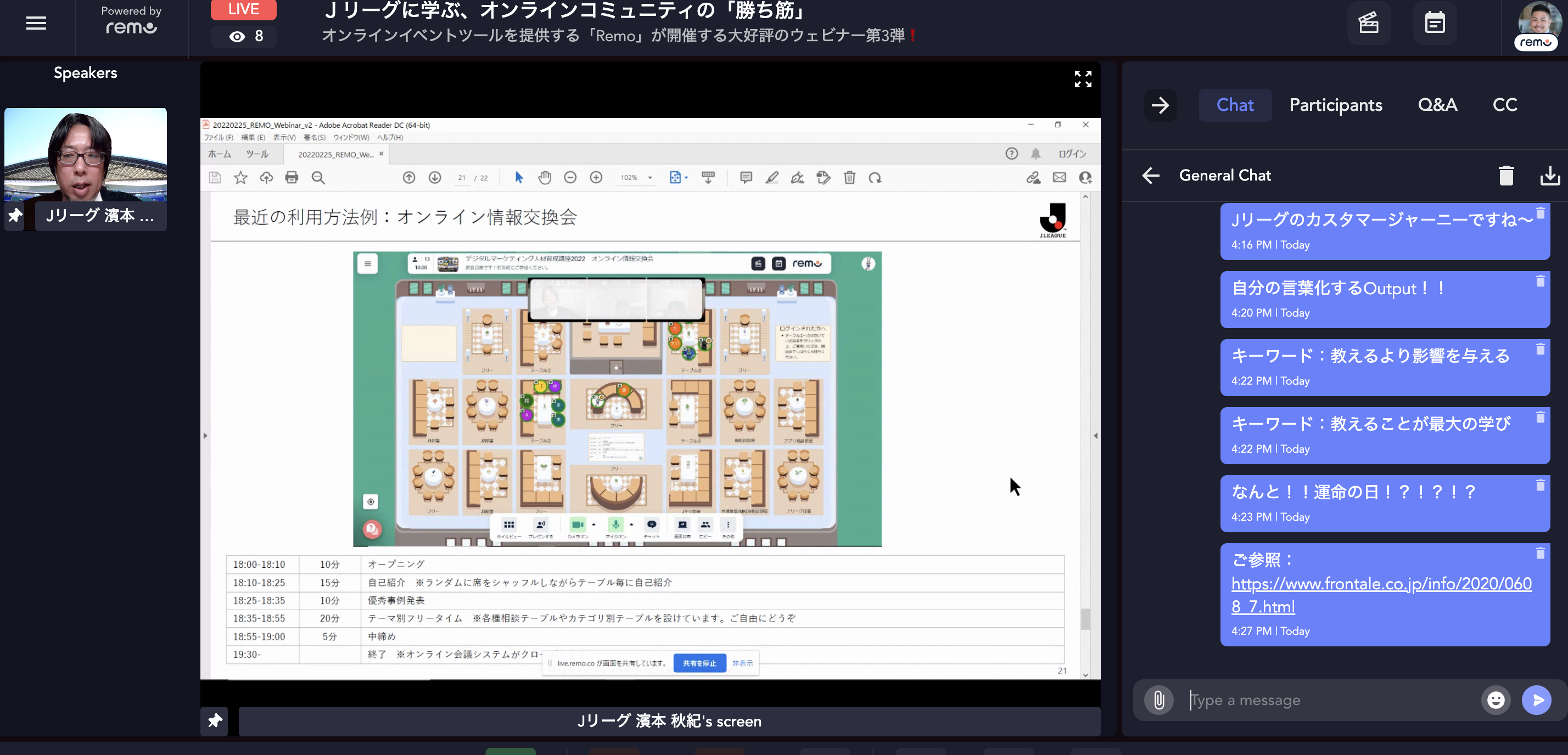Open the event agenda calendar icon
Image resolution: width=1568 pixels, height=755 pixels.
pyautogui.click(x=1435, y=23)
